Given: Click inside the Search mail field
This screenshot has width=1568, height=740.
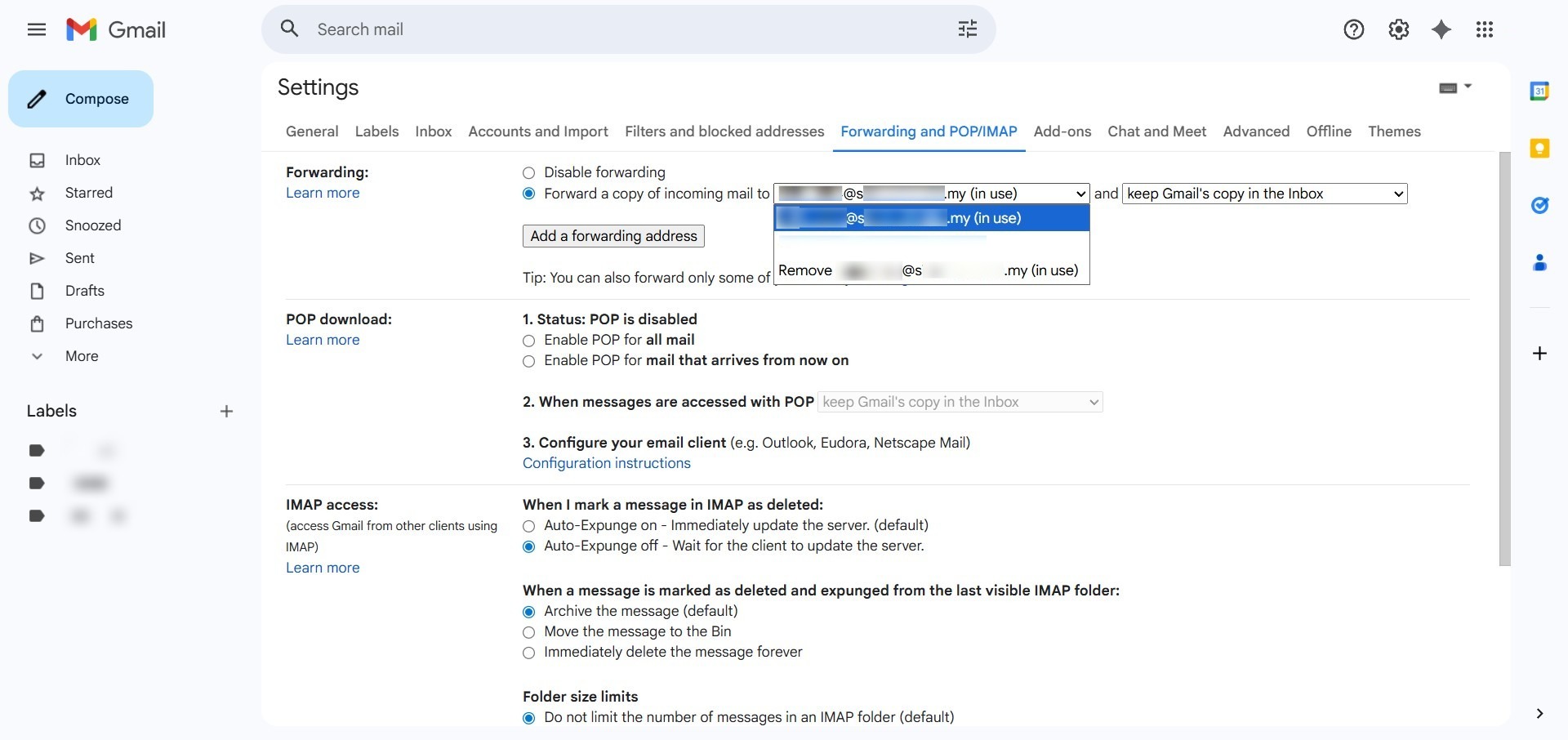Looking at the screenshot, I should point(572,29).
